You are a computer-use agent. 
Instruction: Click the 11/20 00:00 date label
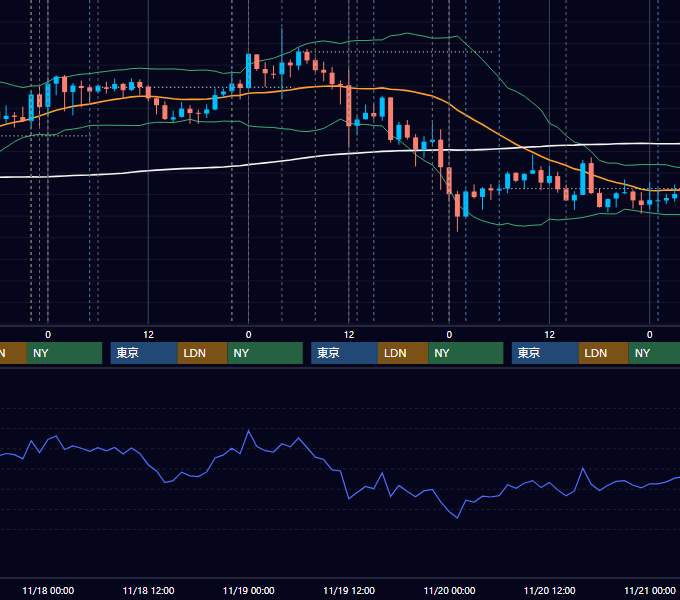[x=449, y=590]
